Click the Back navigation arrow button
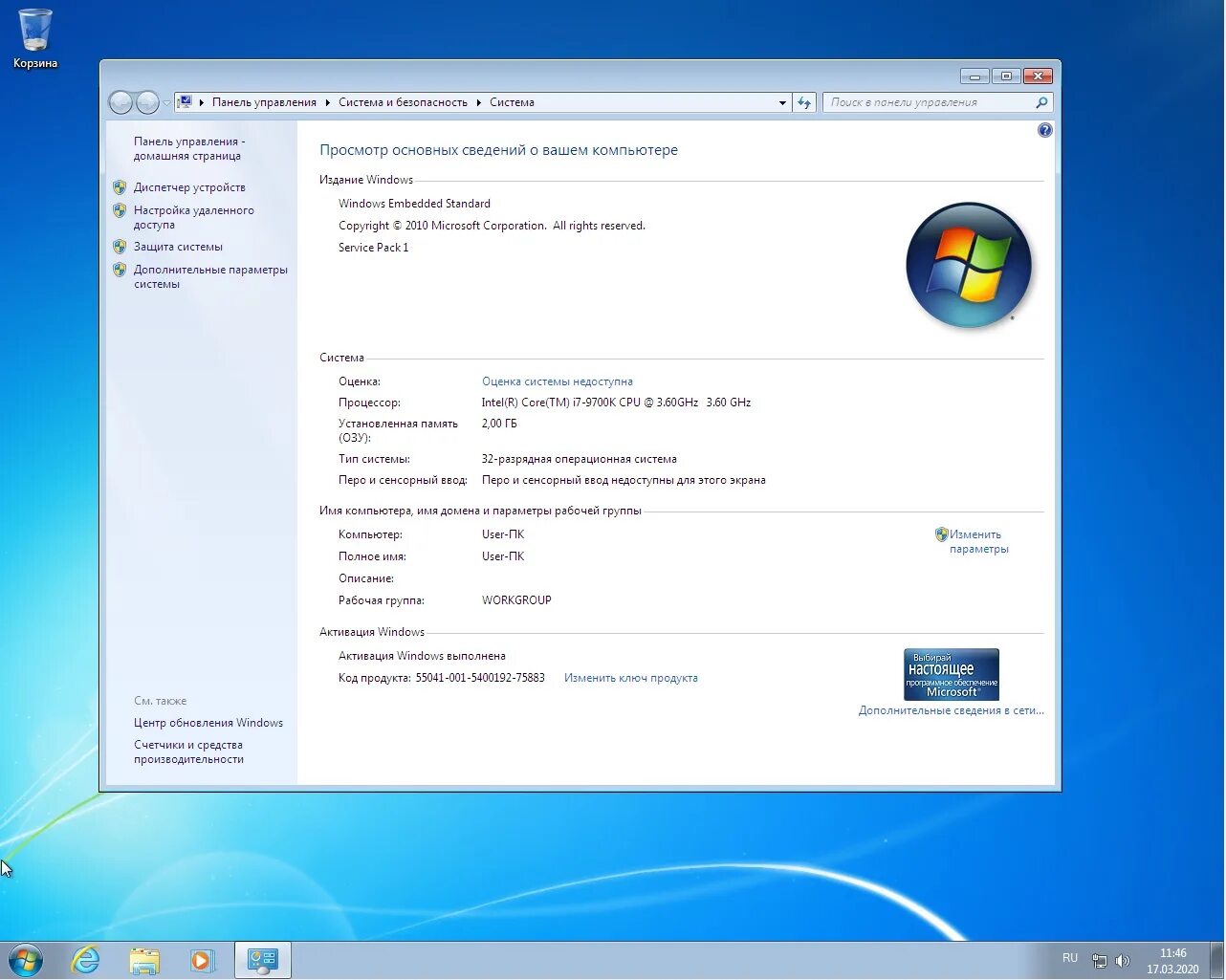Image resolution: width=1226 pixels, height=980 pixels. click(120, 102)
